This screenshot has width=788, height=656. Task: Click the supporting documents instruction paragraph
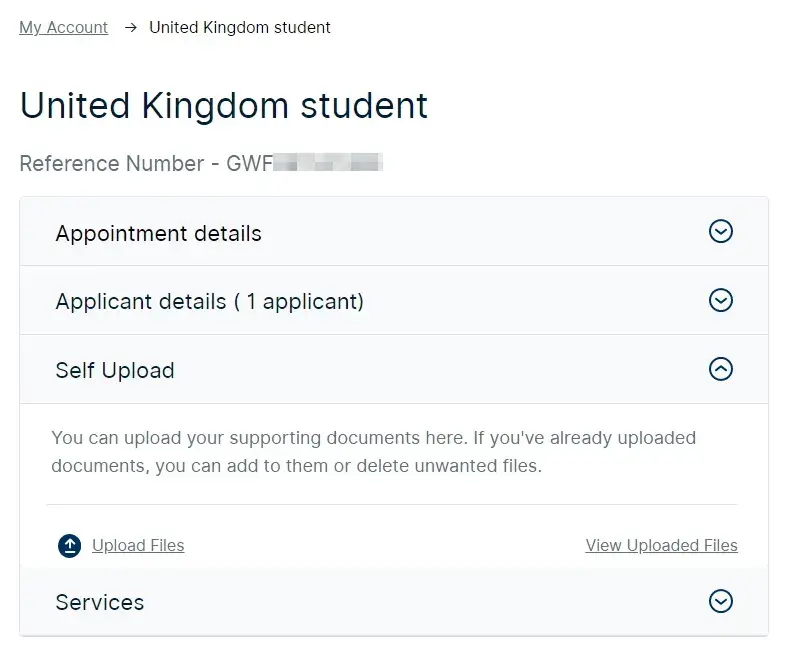[373, 452]
